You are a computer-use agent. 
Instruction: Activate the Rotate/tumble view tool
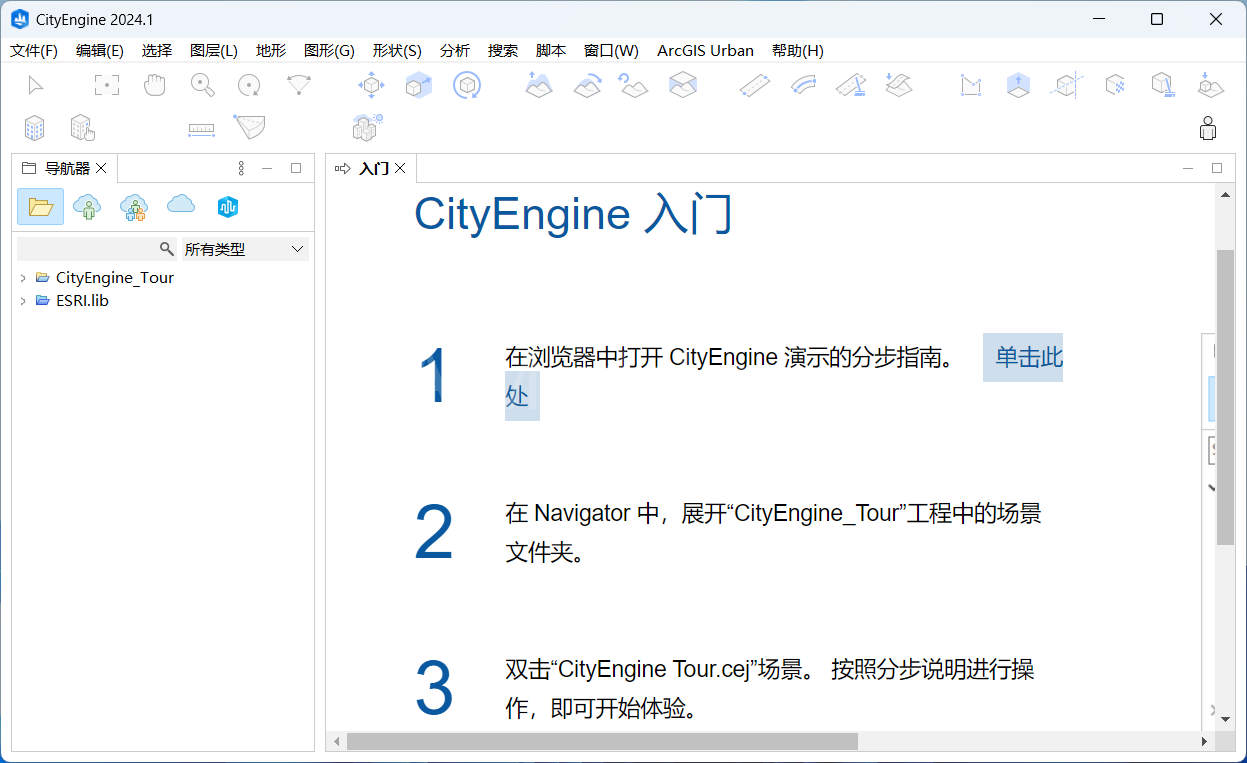[249, 86]
